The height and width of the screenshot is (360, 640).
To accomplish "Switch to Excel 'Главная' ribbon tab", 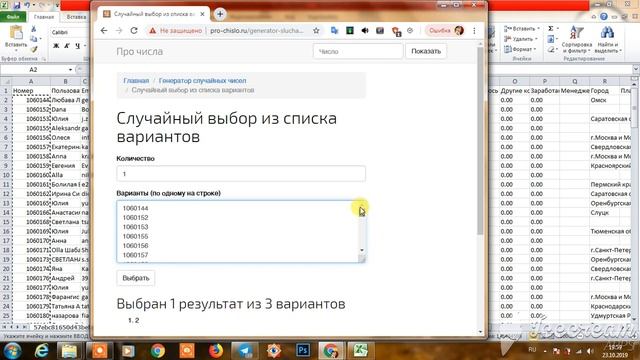I will [44, 17].
